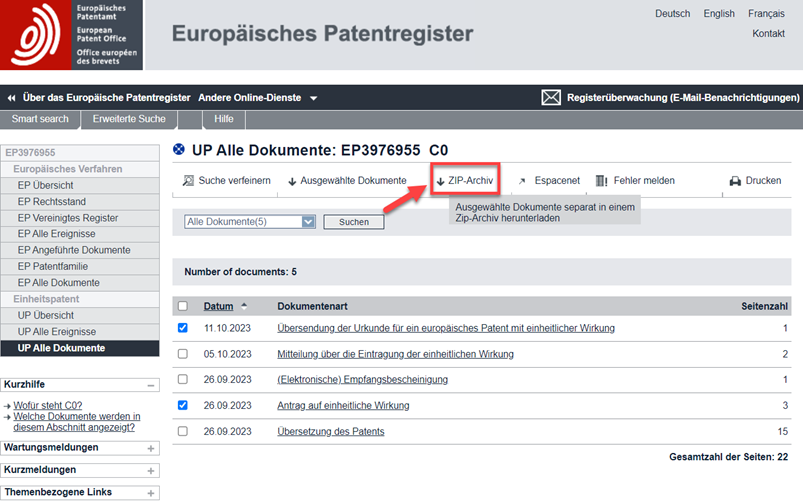Expand the Wartungsmeldungen section
This screenshot has height=502, width=803.
[151, 448]
